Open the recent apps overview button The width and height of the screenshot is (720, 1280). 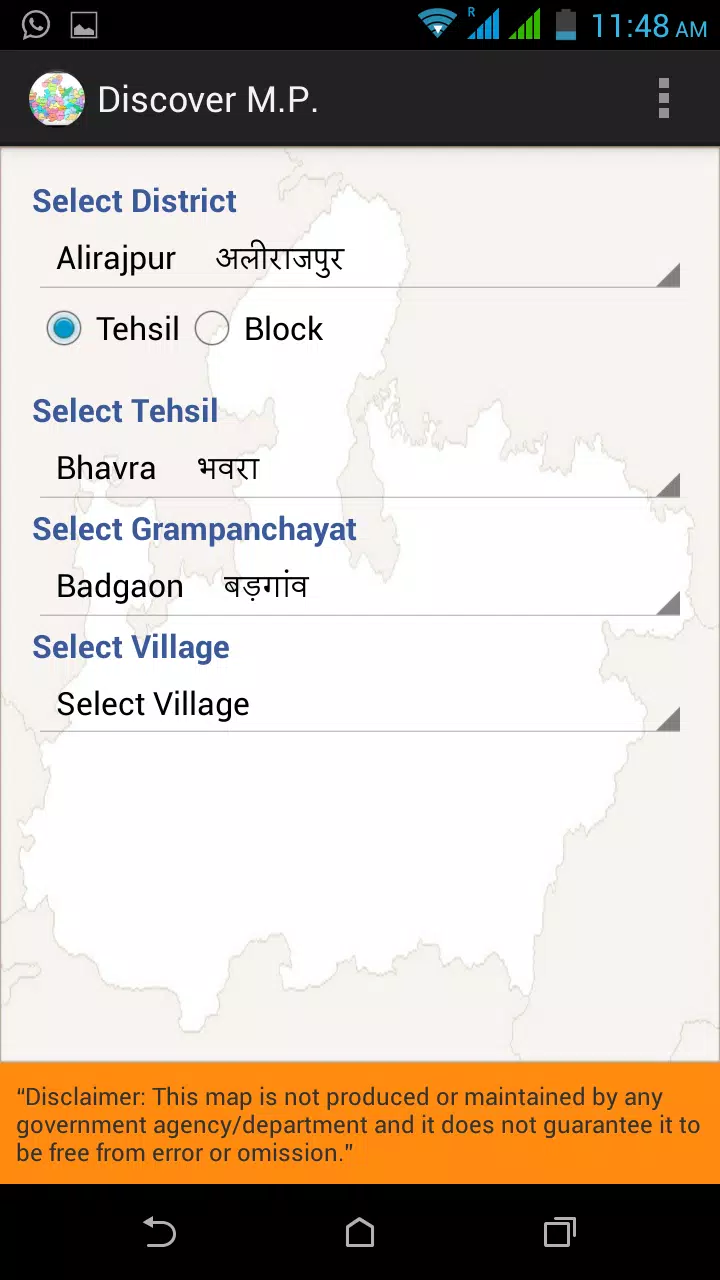point(560,1232)
